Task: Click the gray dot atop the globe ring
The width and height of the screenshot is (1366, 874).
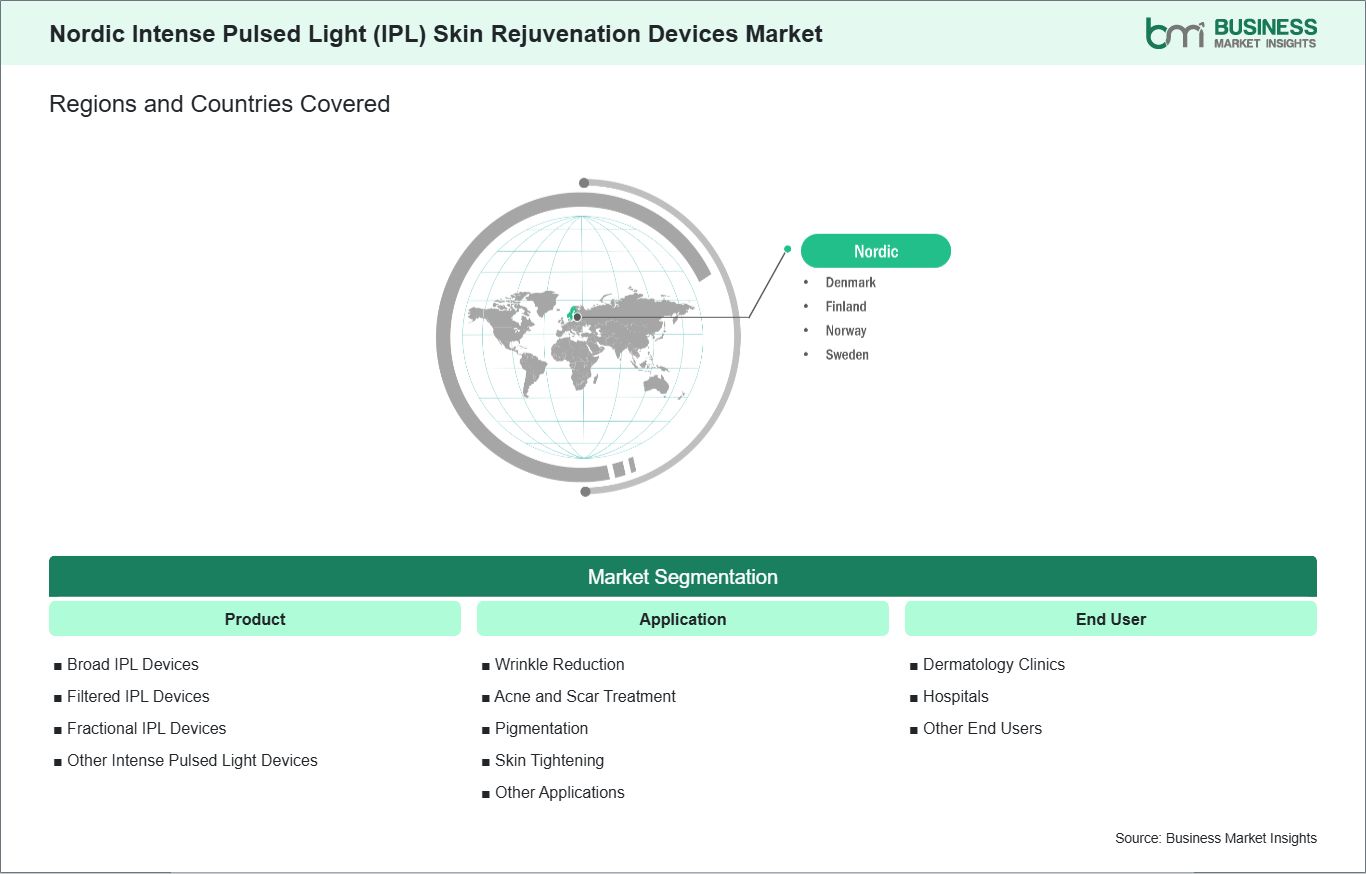Action: pyautogui.click(x=584, y=183)
